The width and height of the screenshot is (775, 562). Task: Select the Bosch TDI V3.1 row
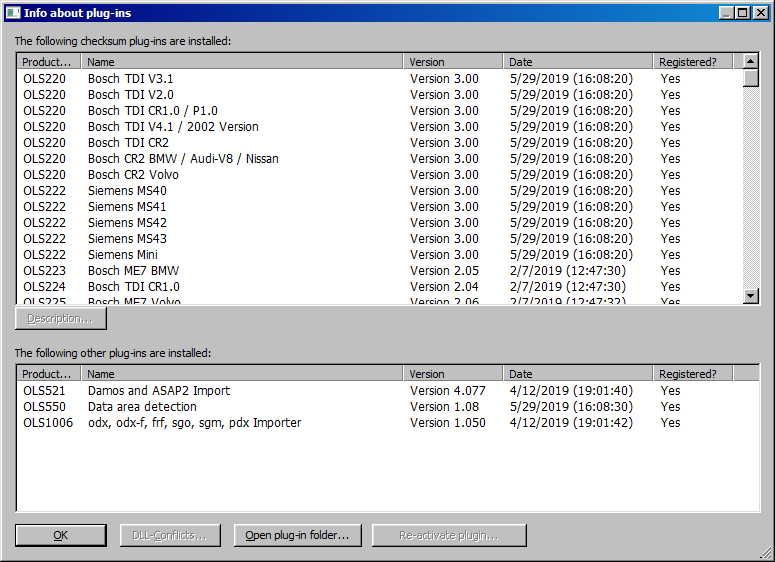click(x=380, y=79)
